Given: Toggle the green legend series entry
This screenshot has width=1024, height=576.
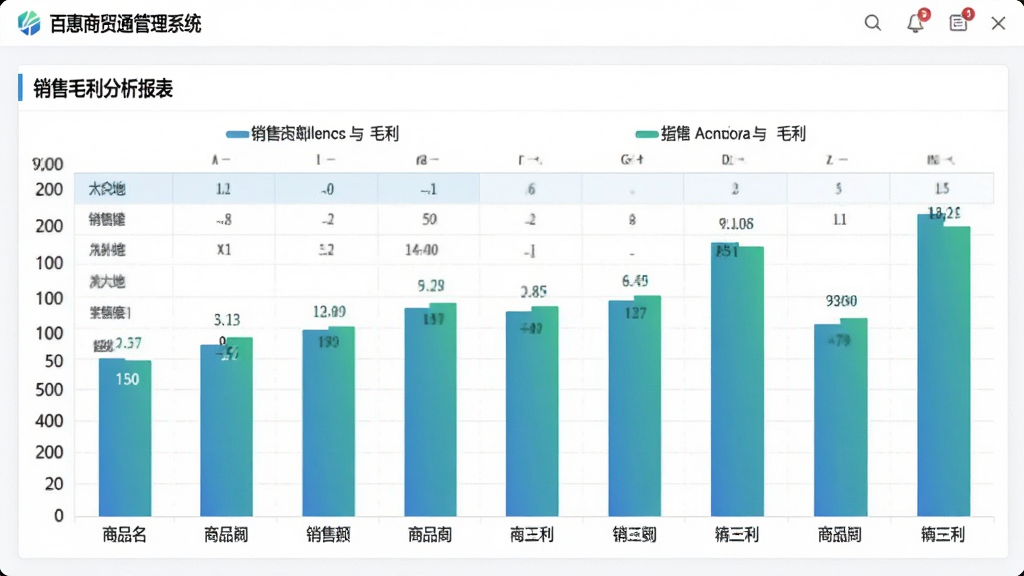Looking at the screenshot, I should tap(721, 134).
